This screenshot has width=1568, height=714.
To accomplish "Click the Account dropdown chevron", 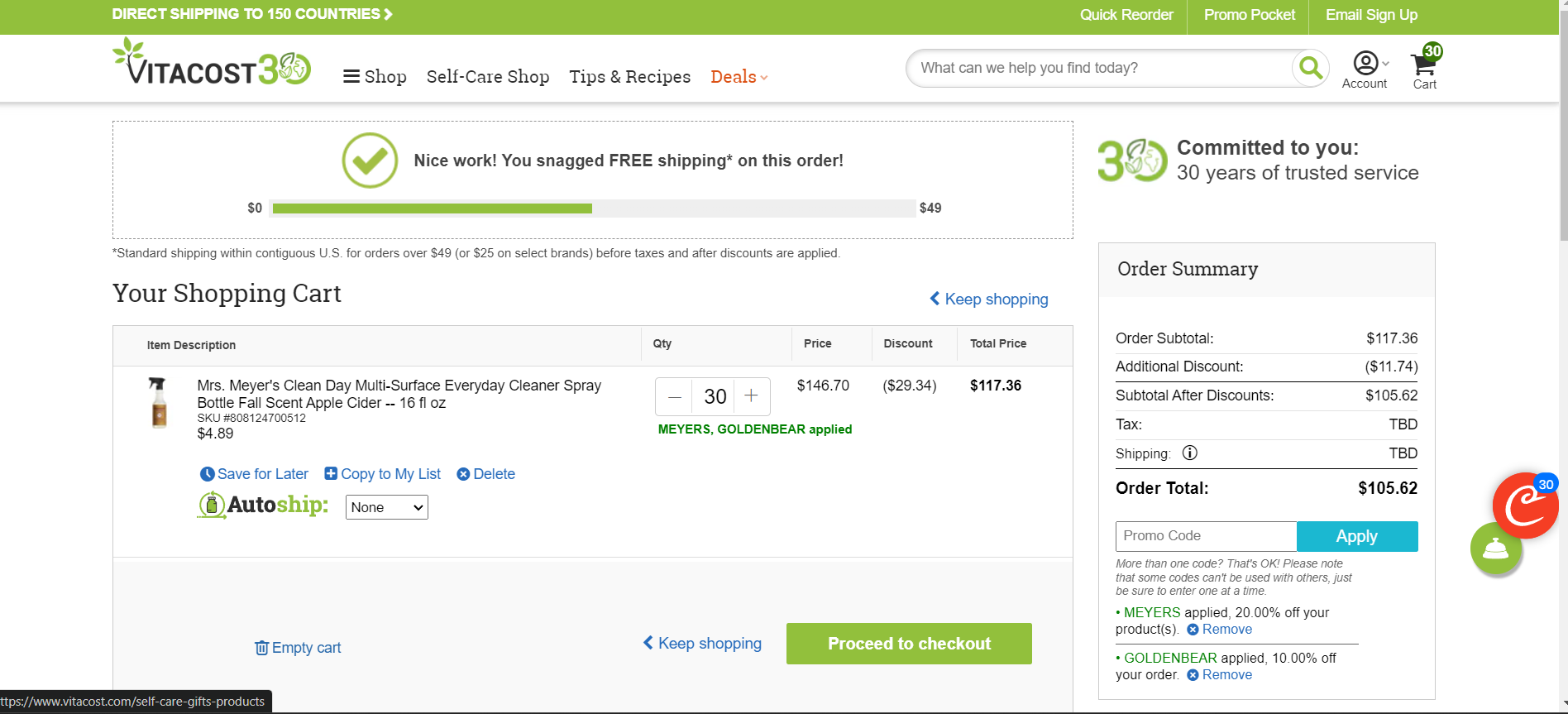I will coord(1386,64).
